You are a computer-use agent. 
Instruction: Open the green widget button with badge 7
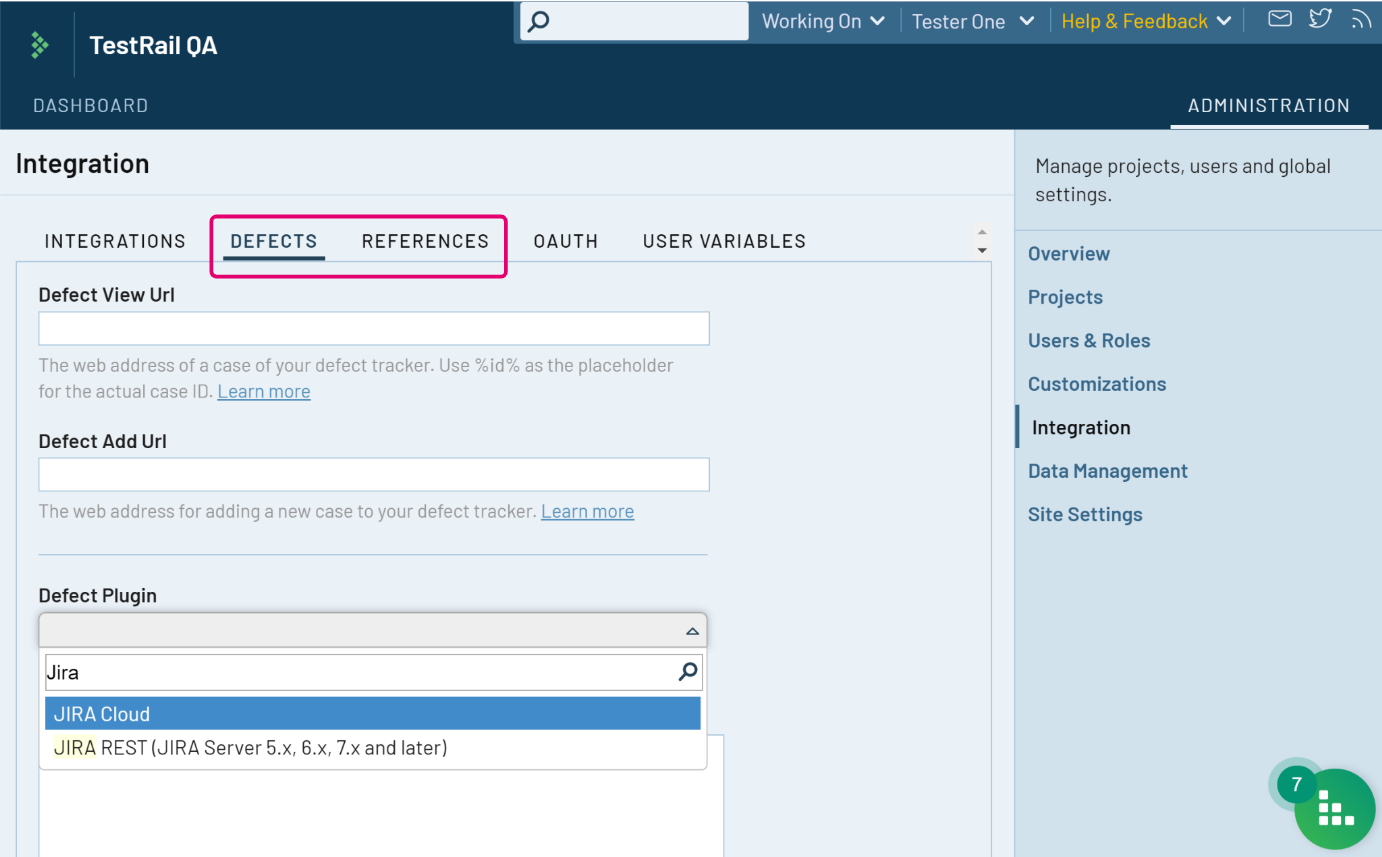click(x=1335, y=808)
